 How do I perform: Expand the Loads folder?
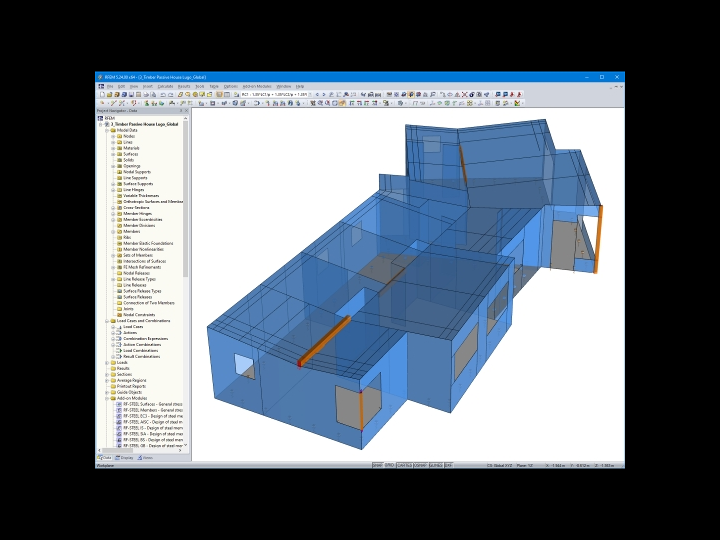pos(107,363)
